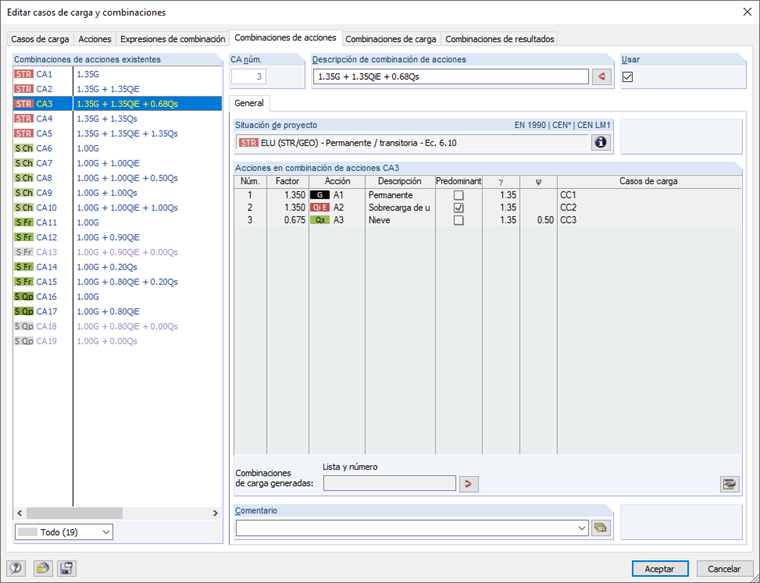Click the CC2 load case cell
Image resolution: width=760 pixels, height=583 pixels.
click(649, 207)
